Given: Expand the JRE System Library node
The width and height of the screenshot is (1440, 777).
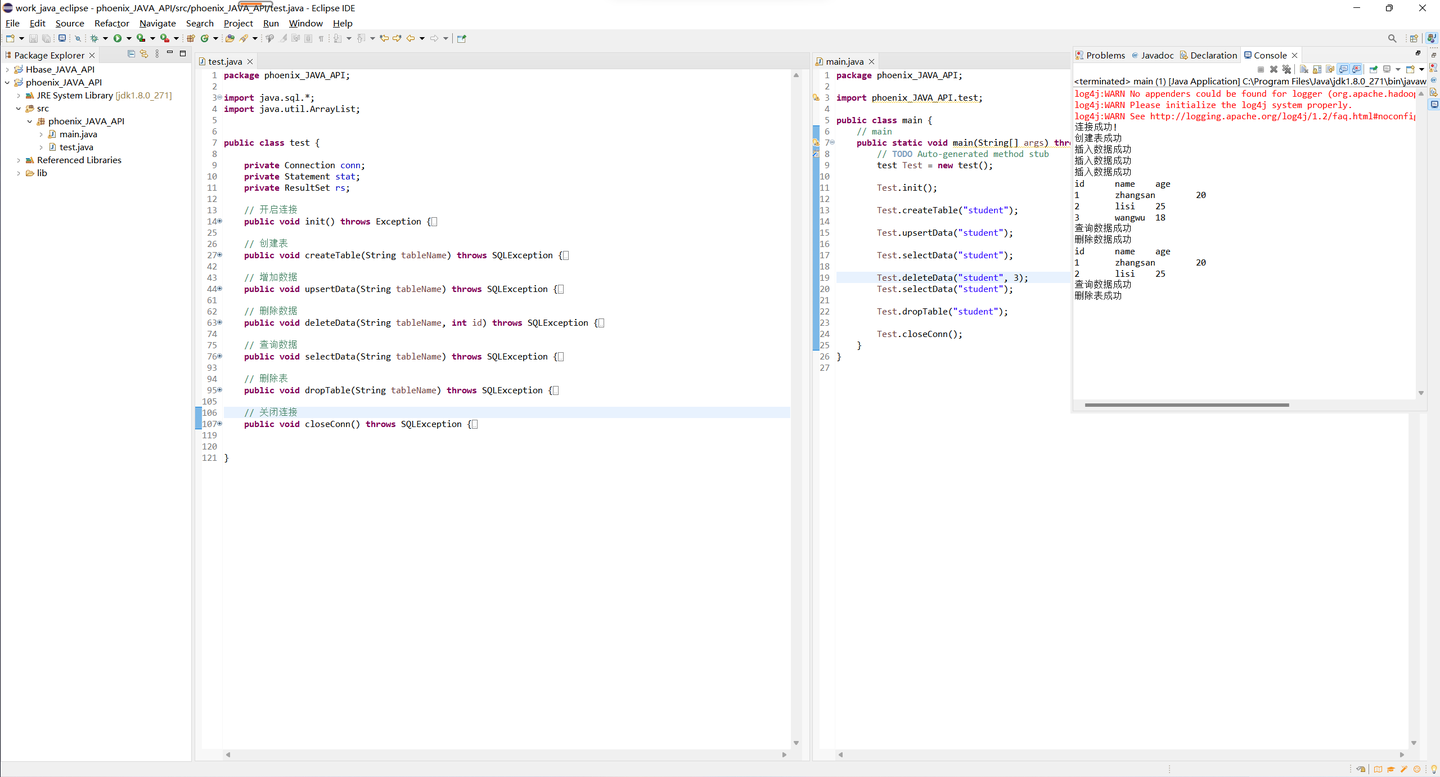Looking at the screenshot, I should (18, 96).
